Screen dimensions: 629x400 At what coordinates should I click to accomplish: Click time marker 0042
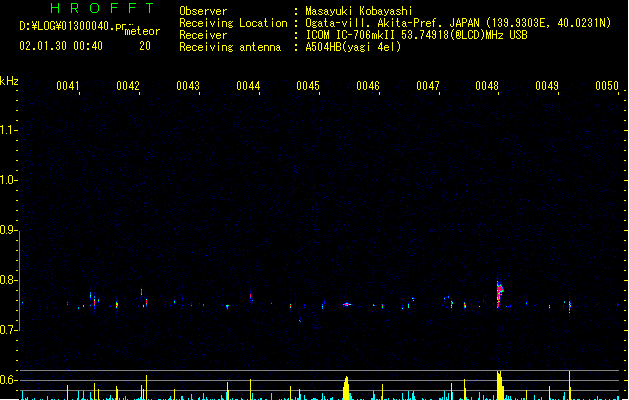(128, 86)
